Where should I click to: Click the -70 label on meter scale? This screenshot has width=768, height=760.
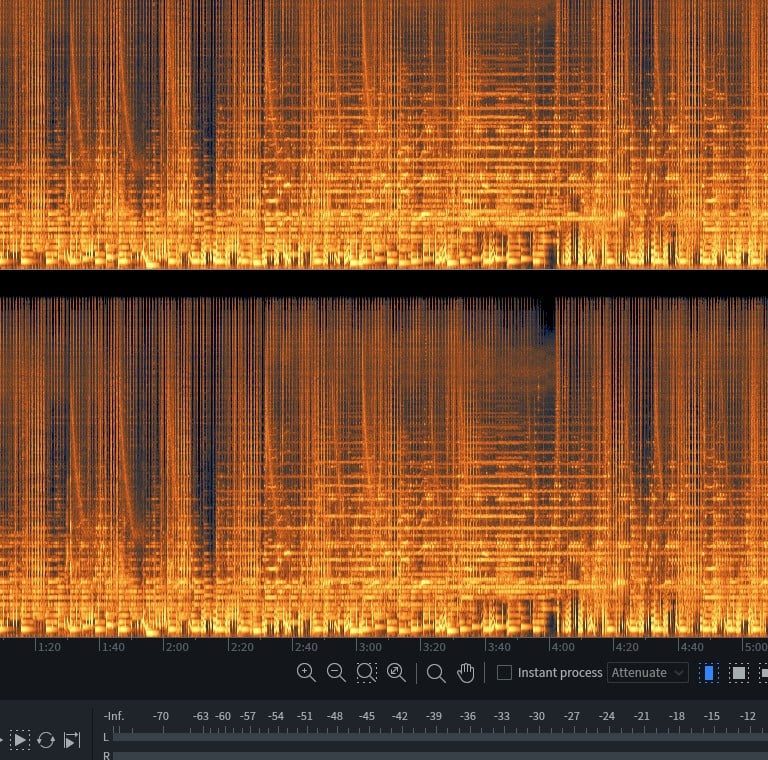(160, 716)
